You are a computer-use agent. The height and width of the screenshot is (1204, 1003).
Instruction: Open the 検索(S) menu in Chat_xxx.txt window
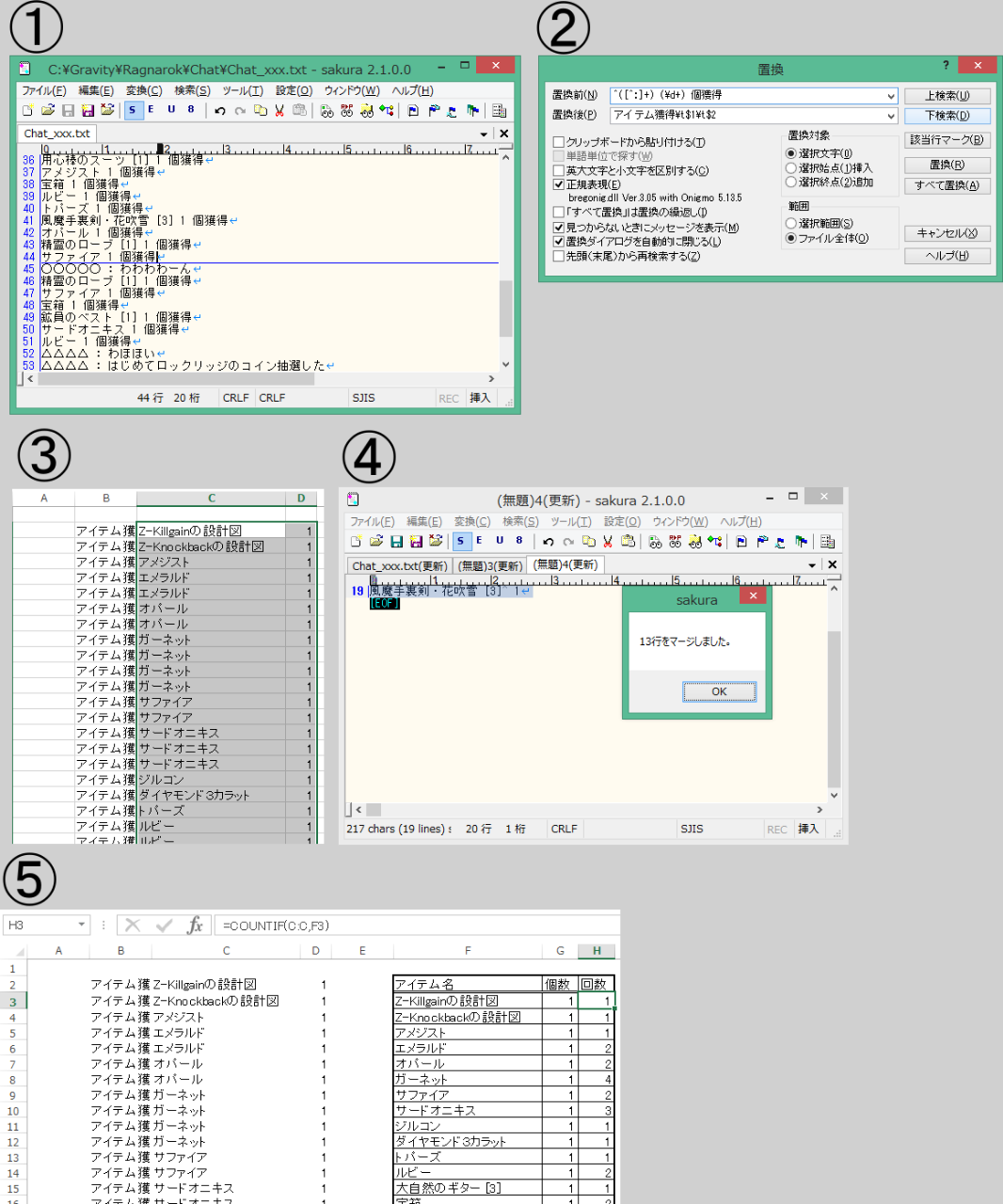(x=192, y=90)
